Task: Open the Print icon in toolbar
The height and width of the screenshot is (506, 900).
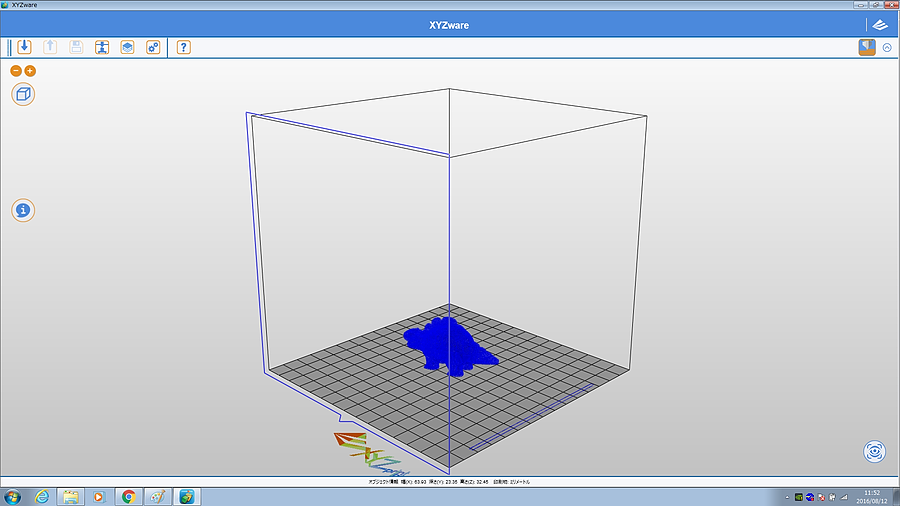Action: click(x=102, y=47)
